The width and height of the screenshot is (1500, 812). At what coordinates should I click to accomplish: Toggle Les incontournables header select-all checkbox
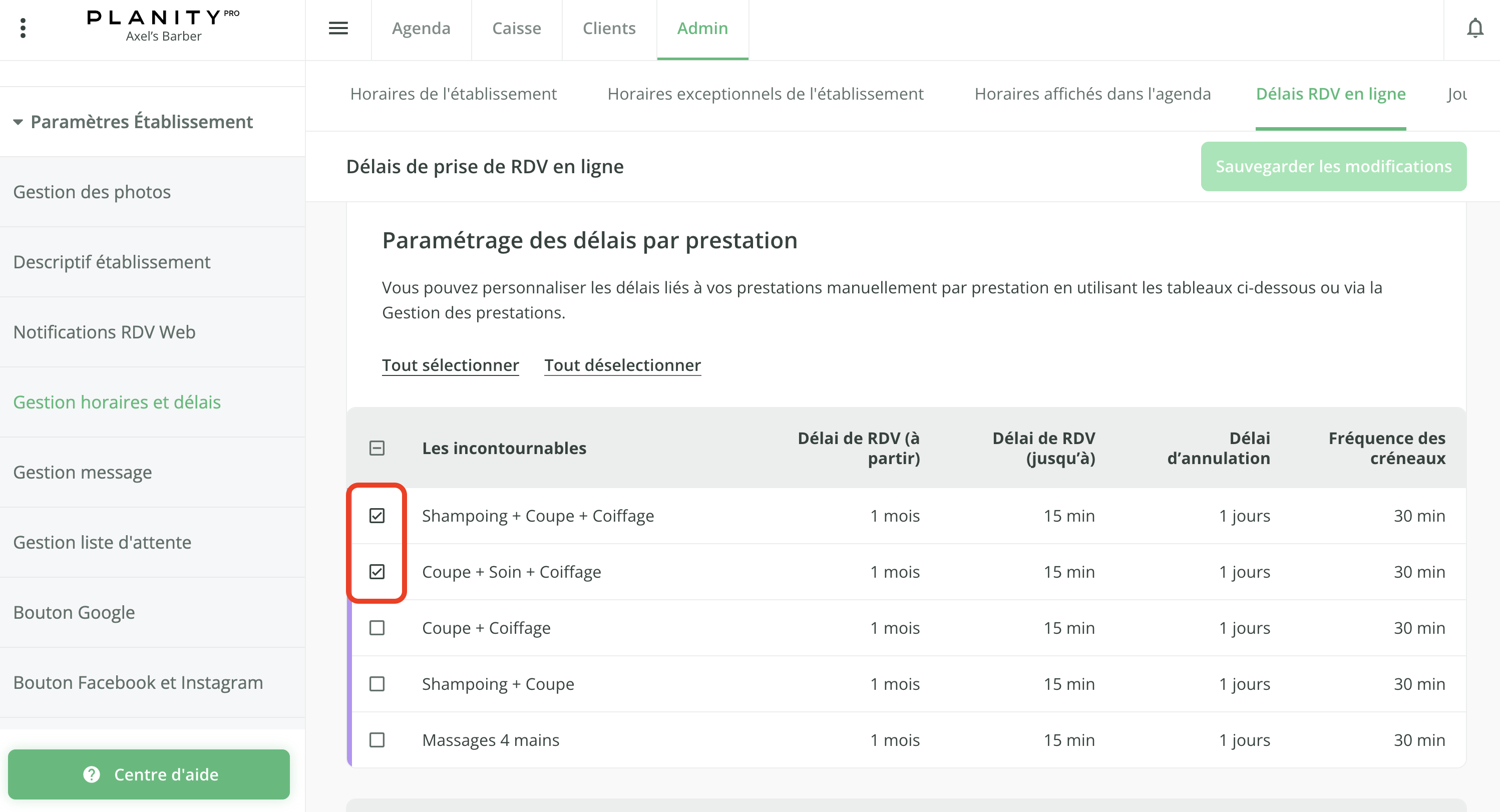point(377,448)
